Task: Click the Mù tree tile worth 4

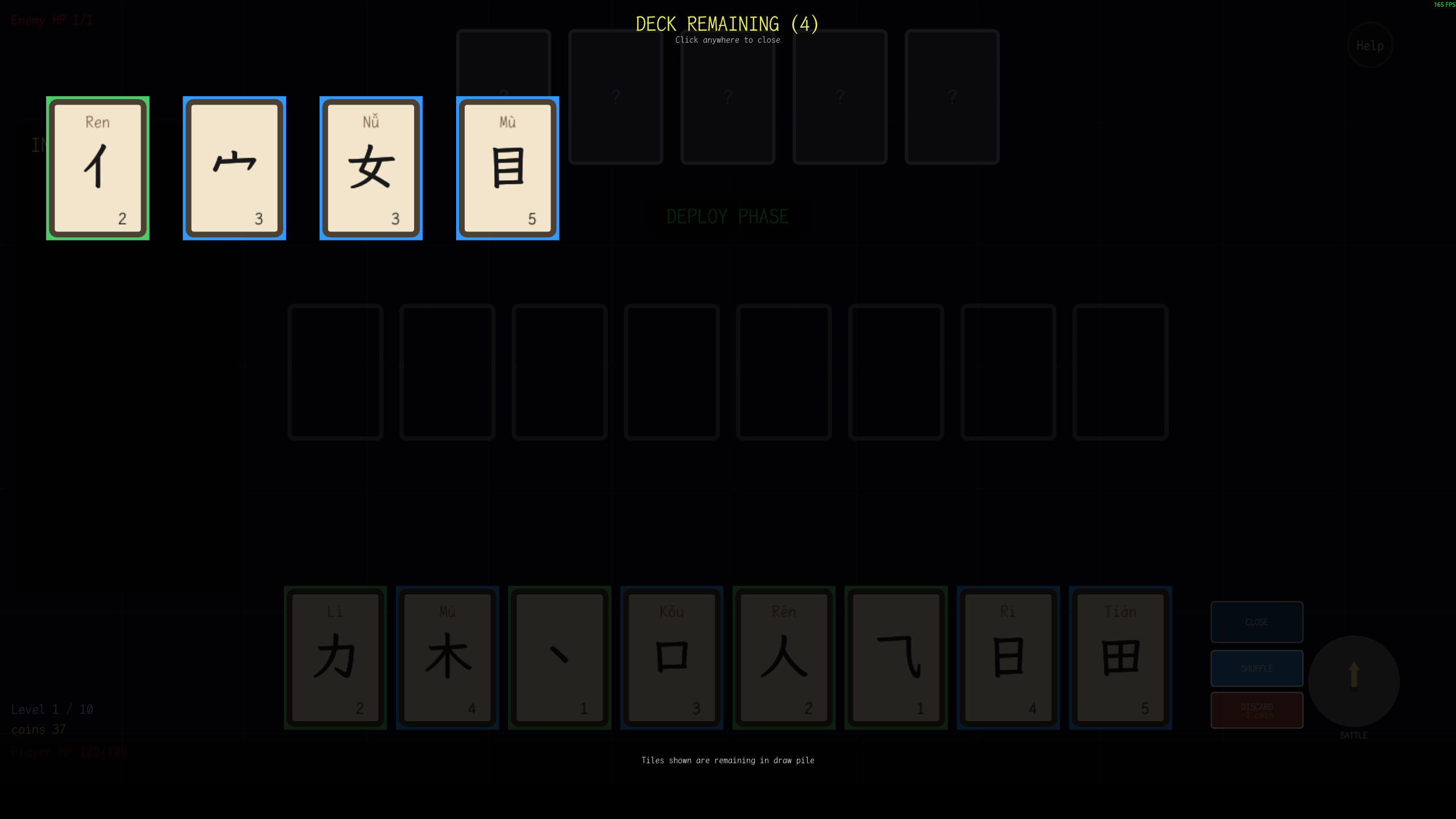Action: click(x=448, y=660)
